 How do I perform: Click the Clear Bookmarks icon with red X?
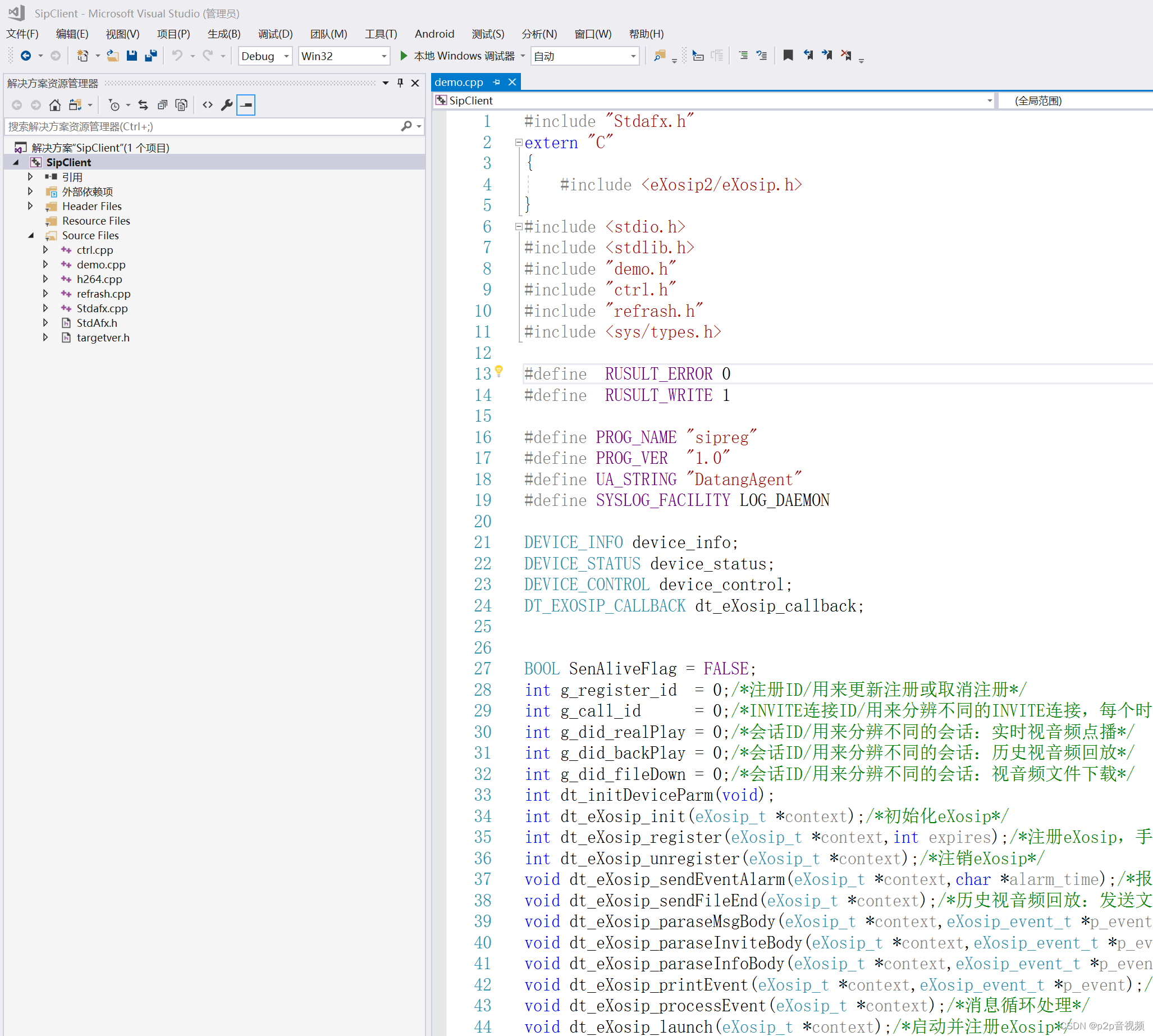846,56
